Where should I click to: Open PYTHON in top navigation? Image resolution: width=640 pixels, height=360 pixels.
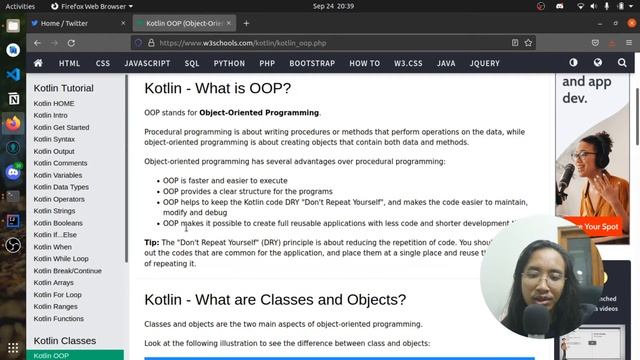coord(229,63)
